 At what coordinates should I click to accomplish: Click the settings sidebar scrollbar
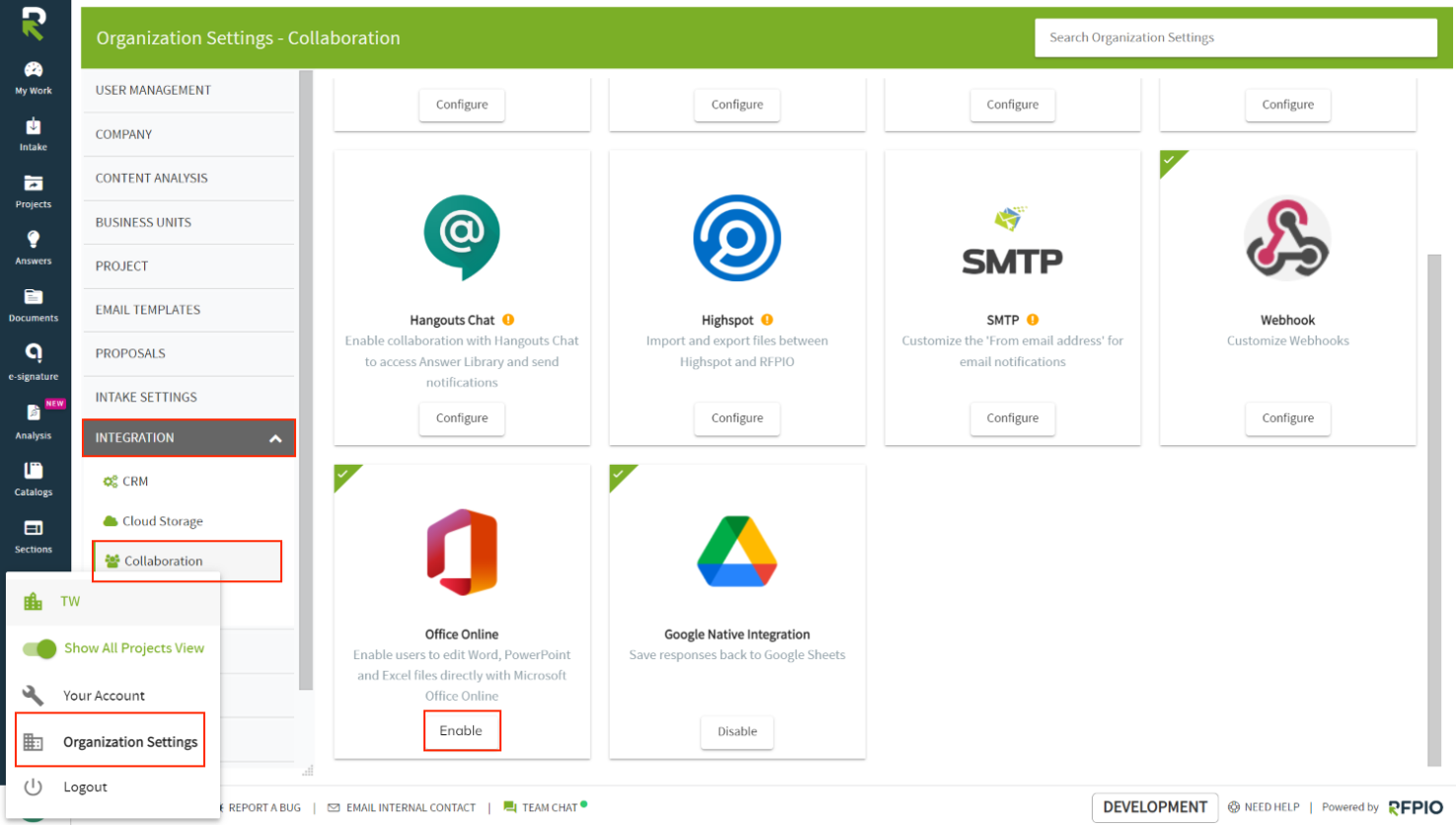click(306, 380)
